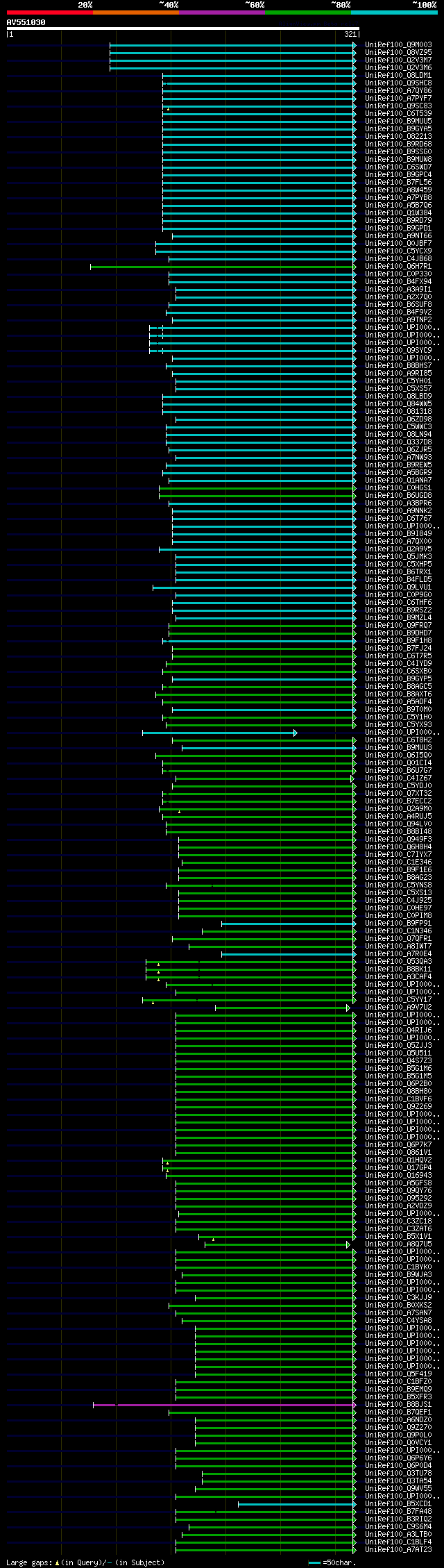
Task: Click label UniRef100_B9F1E6
Action: [398, 870]
